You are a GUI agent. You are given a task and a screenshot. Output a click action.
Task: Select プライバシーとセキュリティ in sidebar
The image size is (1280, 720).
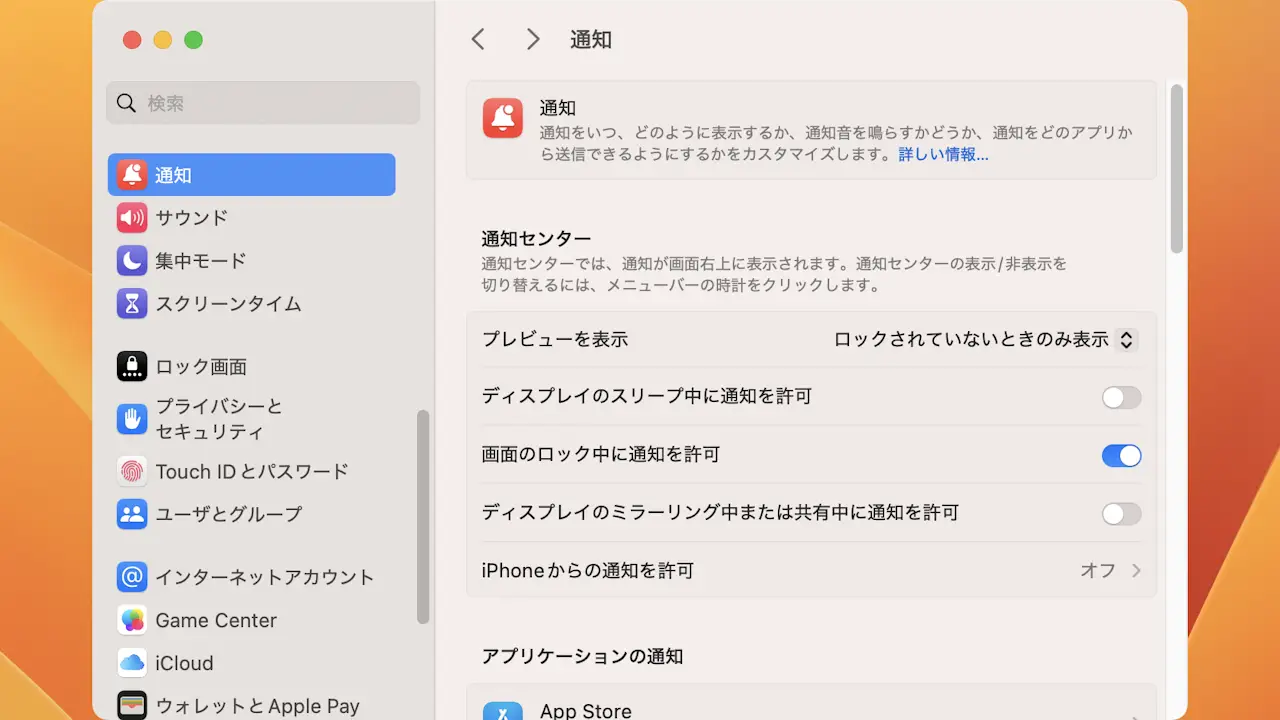[x=219, y=419]
